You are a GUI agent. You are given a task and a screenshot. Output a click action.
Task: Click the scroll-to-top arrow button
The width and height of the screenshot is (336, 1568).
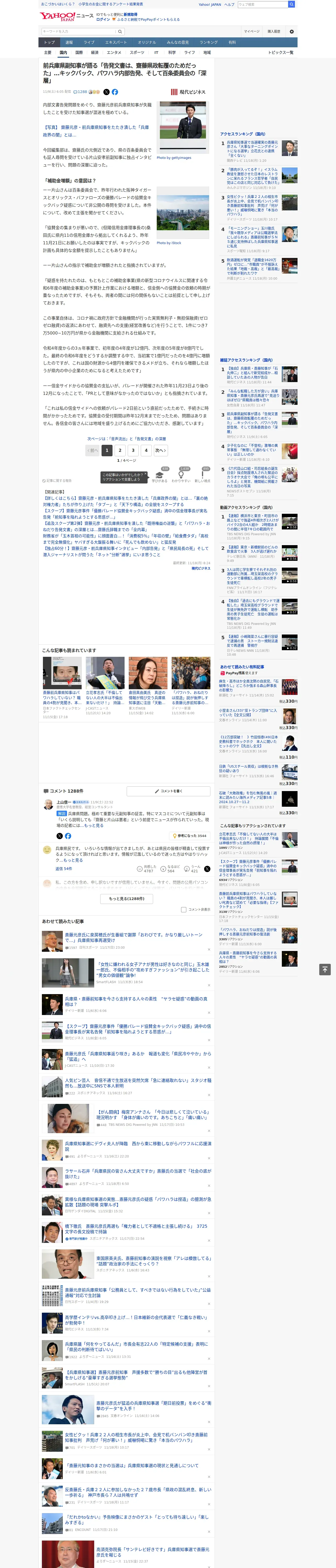[x=325, y=970]
